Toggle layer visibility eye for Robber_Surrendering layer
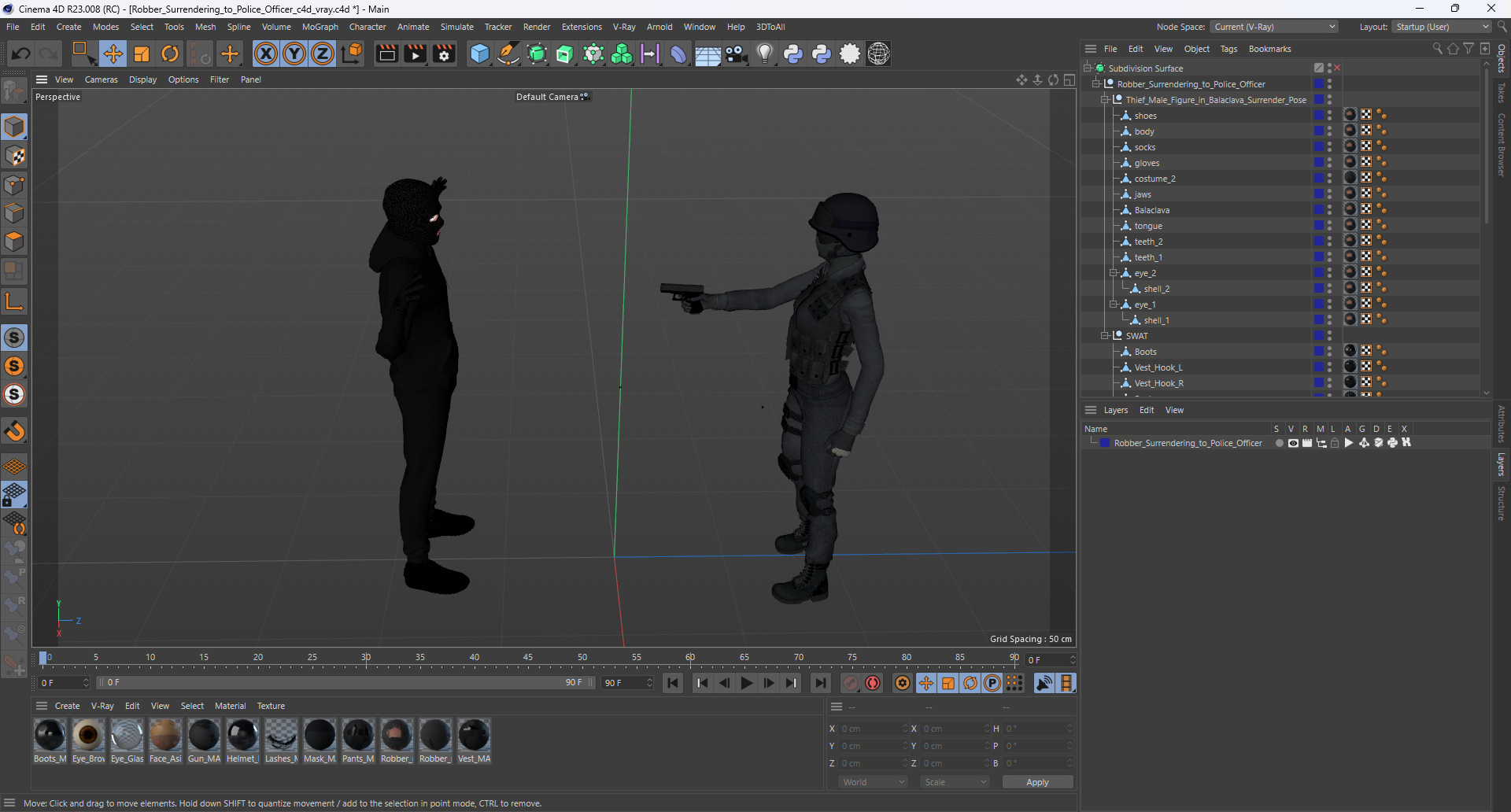 tap(1293, 443)
